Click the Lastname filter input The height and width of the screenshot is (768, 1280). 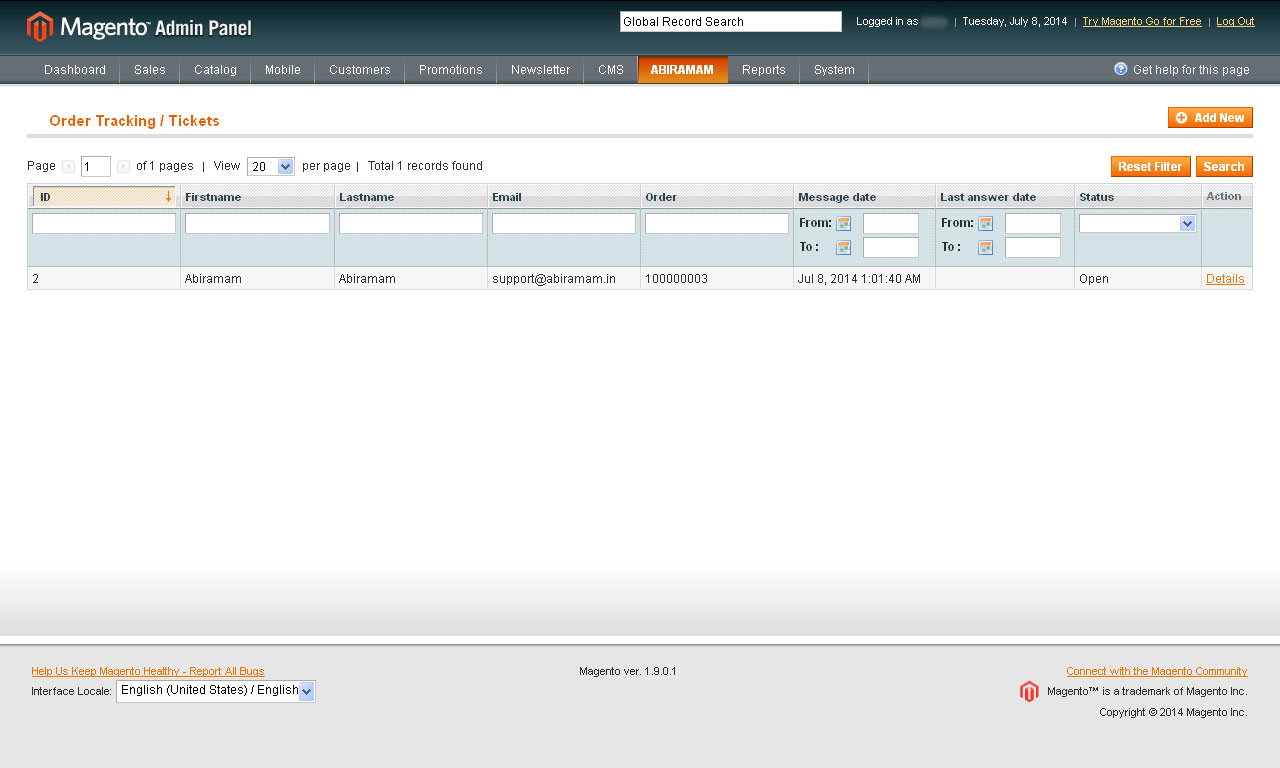[x=411, y=224]
